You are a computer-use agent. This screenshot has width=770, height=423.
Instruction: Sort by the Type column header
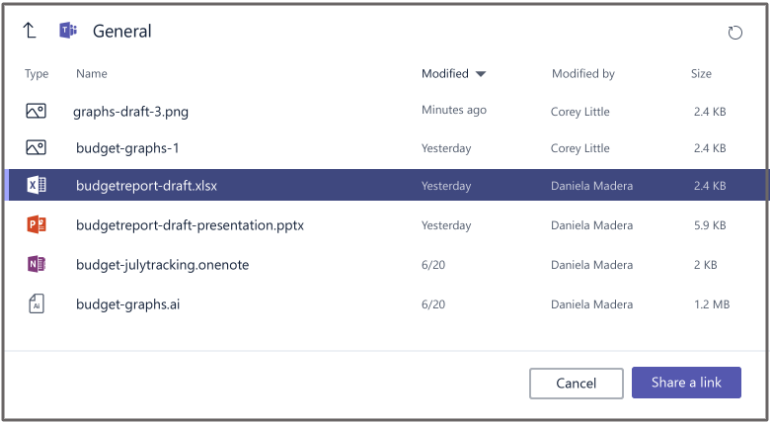(x=37, y=74)
